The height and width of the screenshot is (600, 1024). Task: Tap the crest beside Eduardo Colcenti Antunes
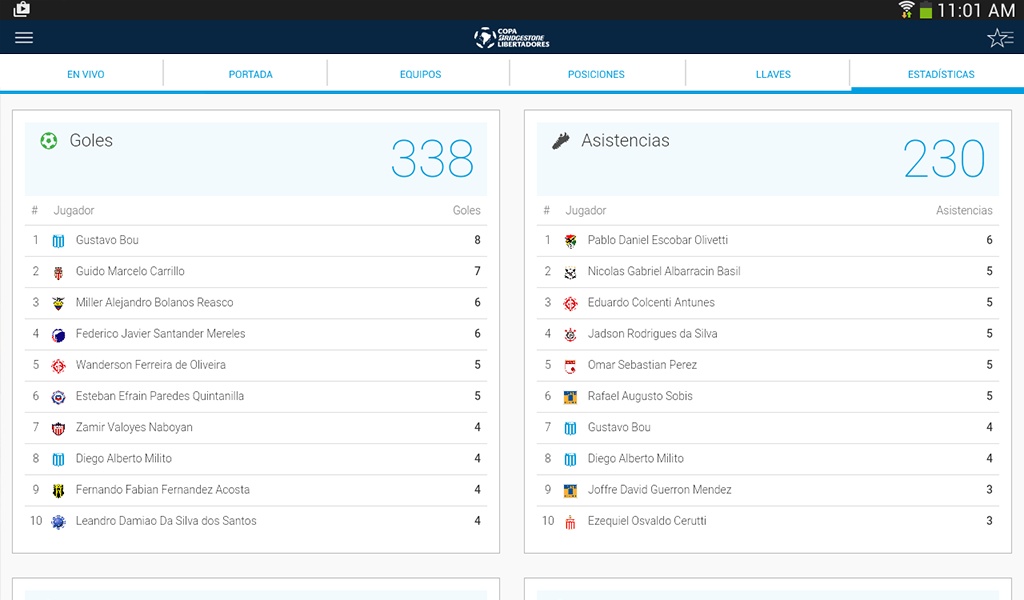coord(570,303)
